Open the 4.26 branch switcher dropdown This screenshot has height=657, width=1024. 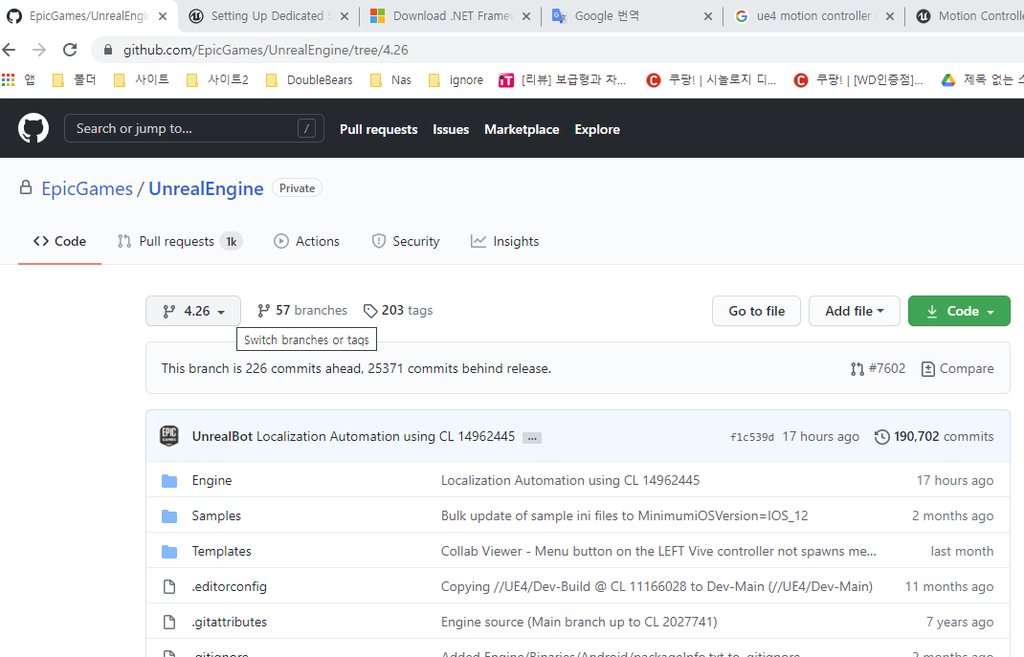pyautogui.click(x=193, y=311)
